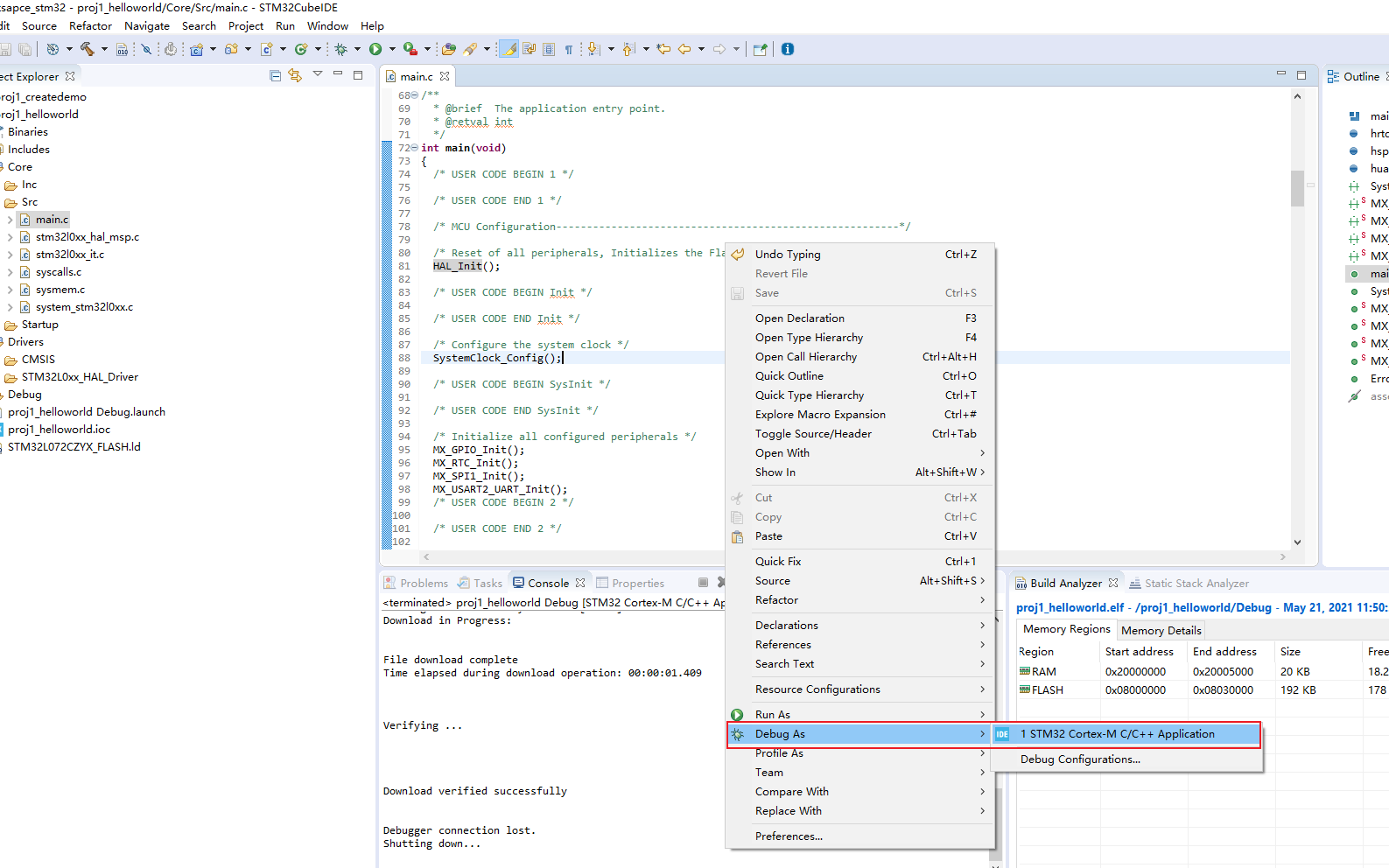
Task: Select proj1_helloworld.ioc file in explorer
Action: click(x=60, y=430)
